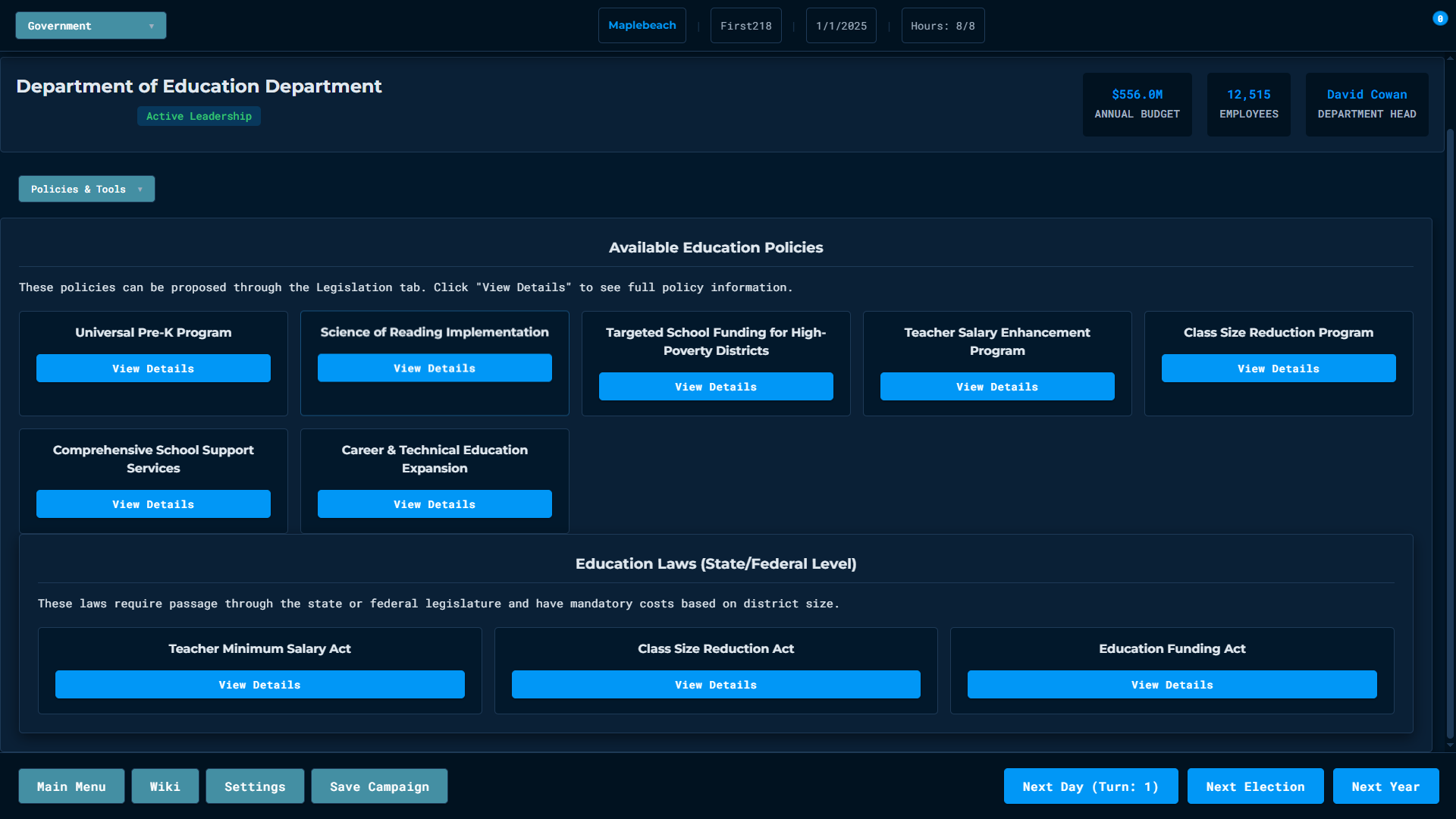Click the vertical page scrollbar
The image size is (1456, 819).
tap(1450, 432)
